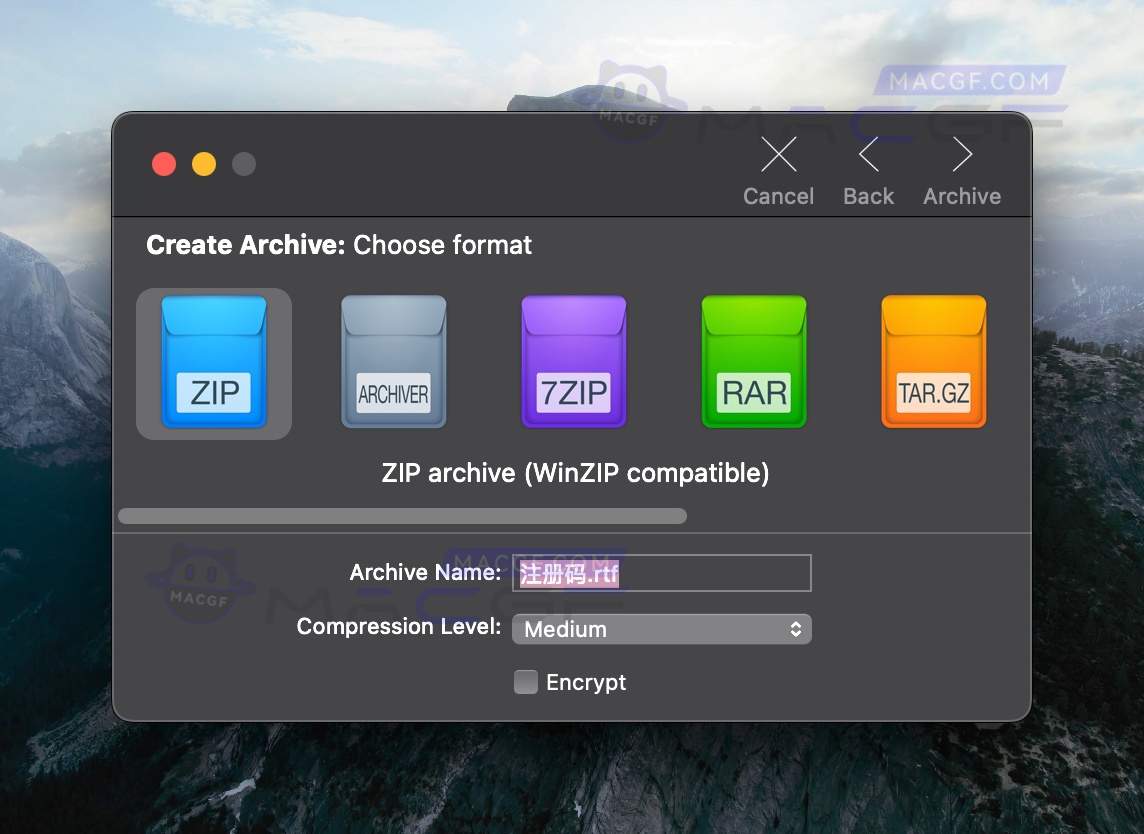
Task: Click the right chevron icon above Archive
Action: coord(962,155)
